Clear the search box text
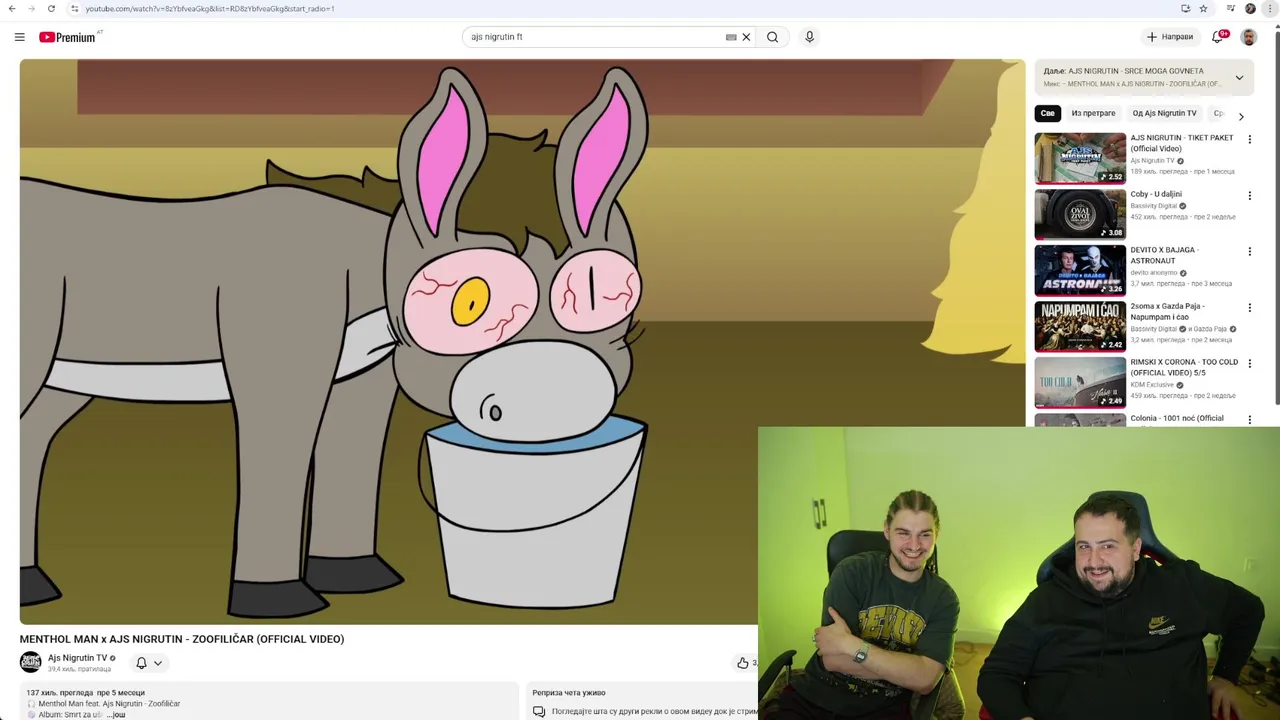The width and height of the screenshot is (1280, 720). tap(746, 37)
